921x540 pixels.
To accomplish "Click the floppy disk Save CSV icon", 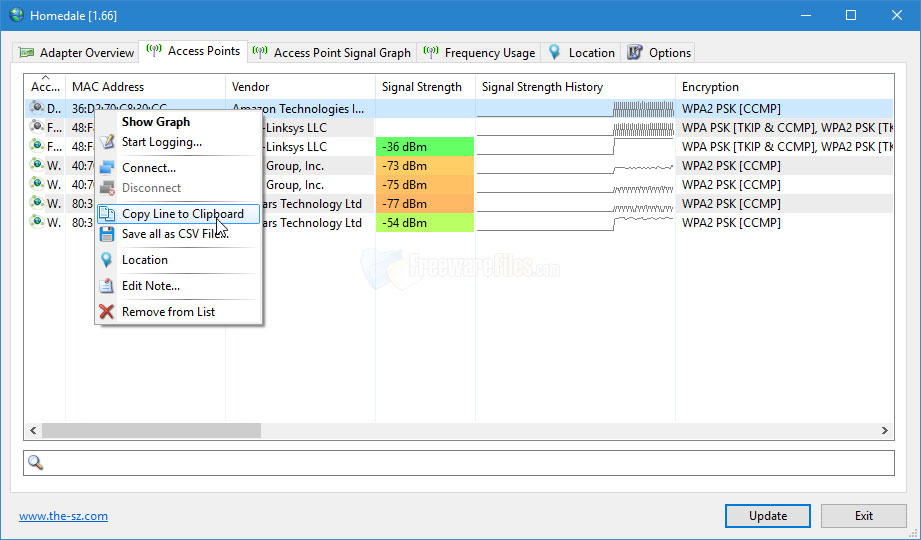I will [107, 234].
